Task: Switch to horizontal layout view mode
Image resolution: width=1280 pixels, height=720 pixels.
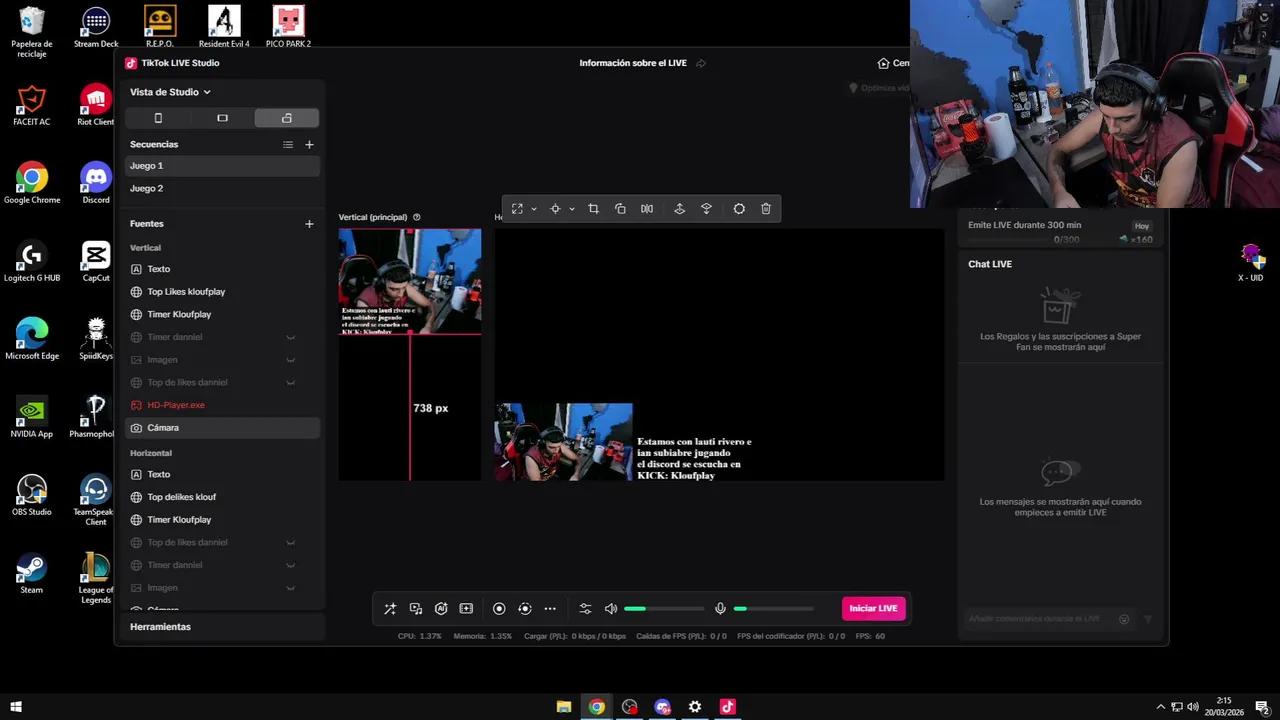Action: 222,117
